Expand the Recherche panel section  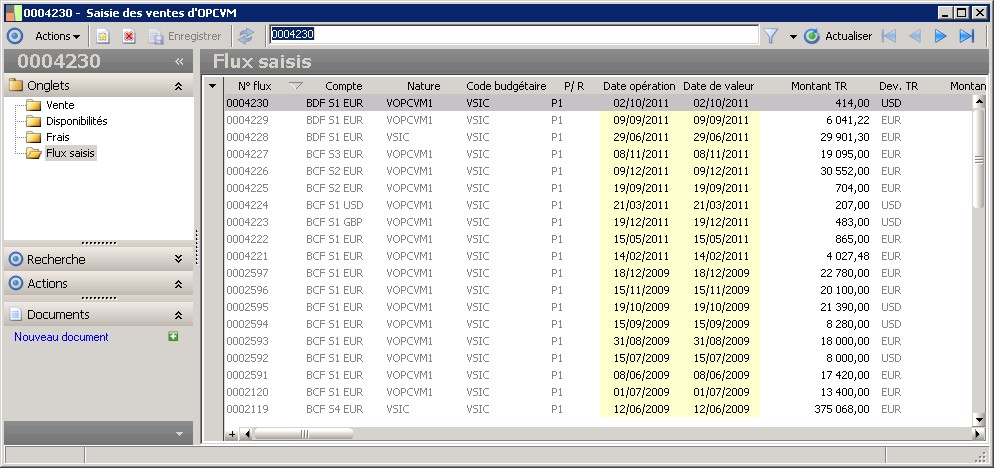(x=178, y=259)
